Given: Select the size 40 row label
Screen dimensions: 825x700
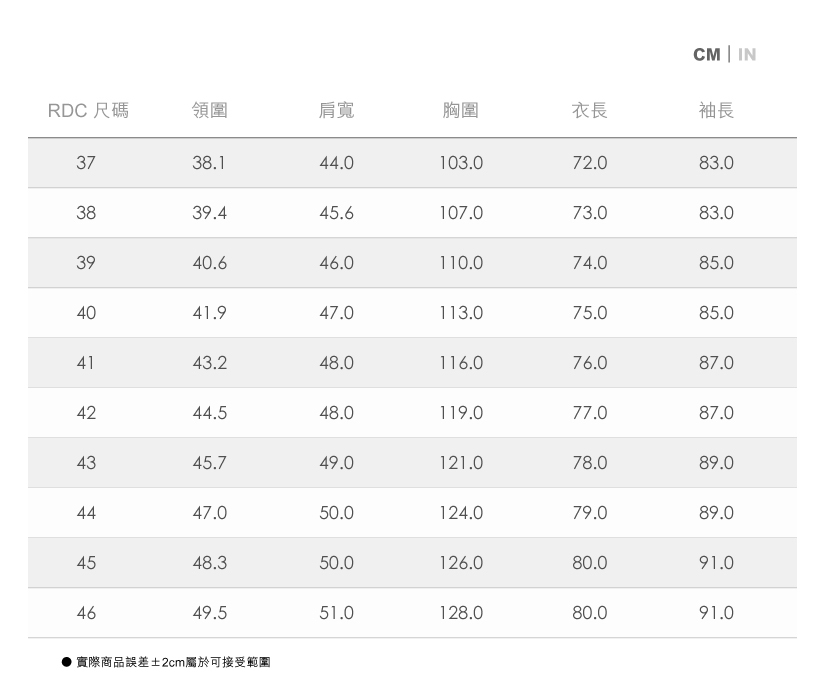Looking at the screenshot, I should tap(86, 313).
